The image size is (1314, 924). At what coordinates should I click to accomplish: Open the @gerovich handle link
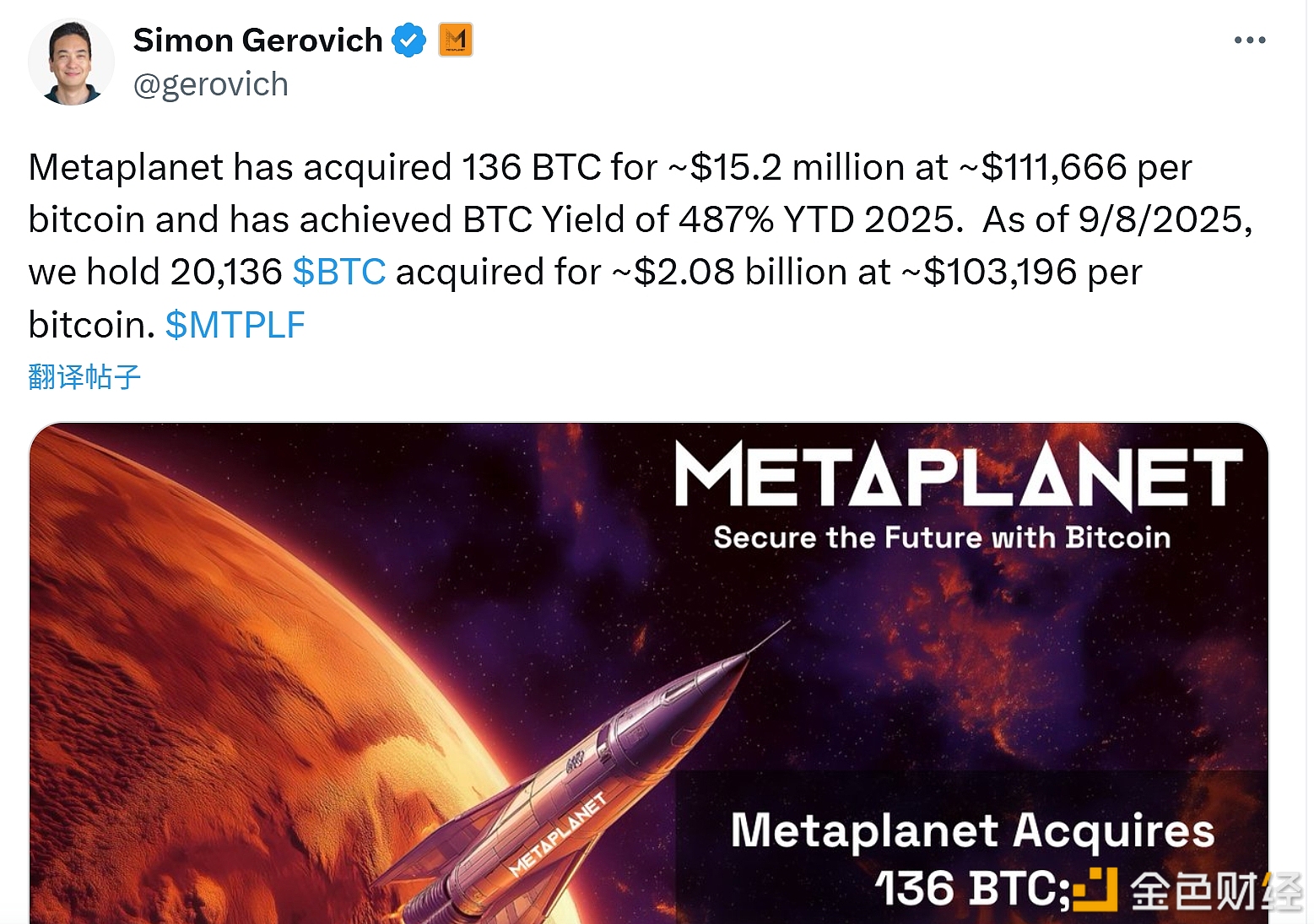(x=211, y=84)
